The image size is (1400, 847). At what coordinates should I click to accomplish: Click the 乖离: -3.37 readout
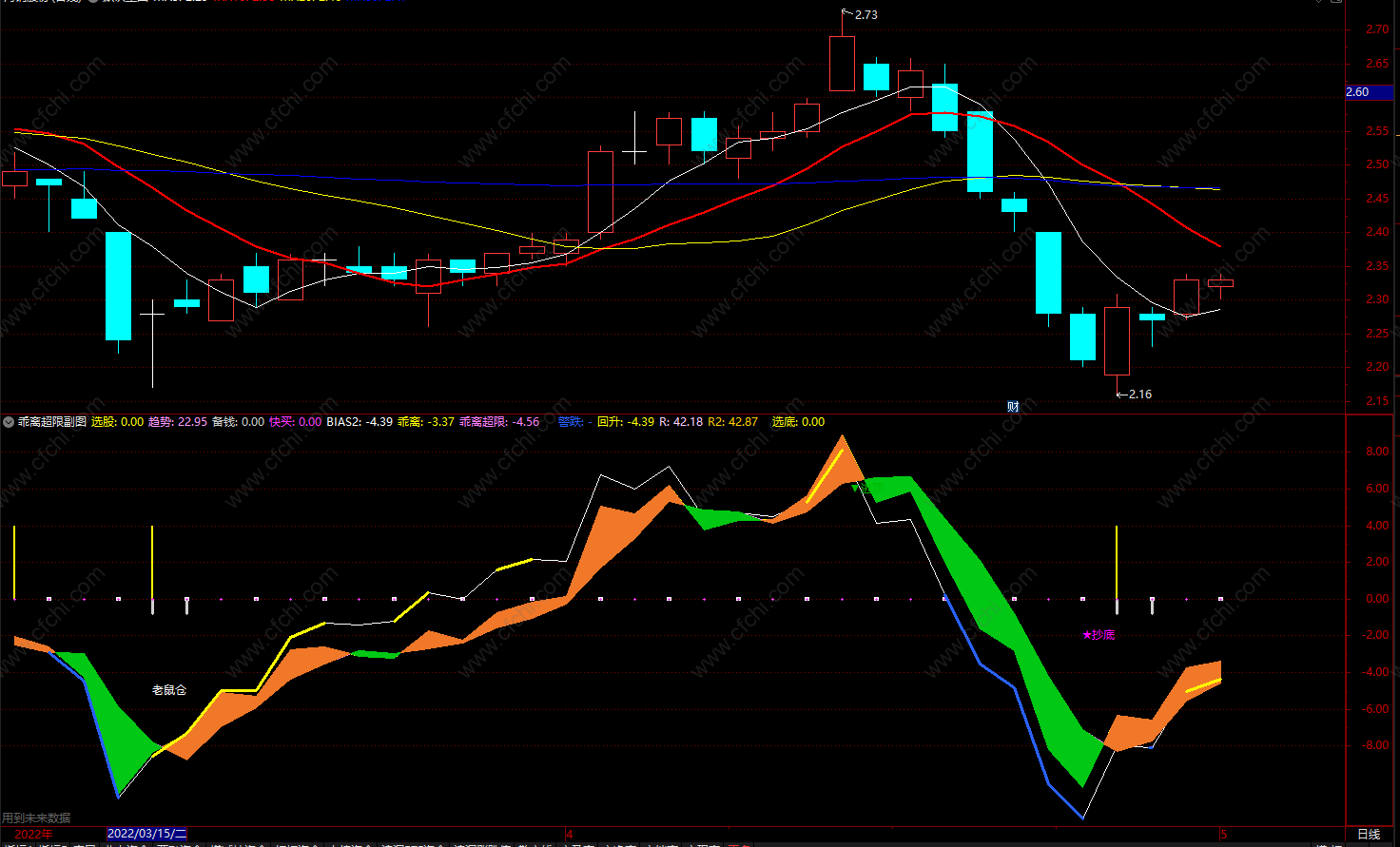pyautogui.click(x=426, y=422)
